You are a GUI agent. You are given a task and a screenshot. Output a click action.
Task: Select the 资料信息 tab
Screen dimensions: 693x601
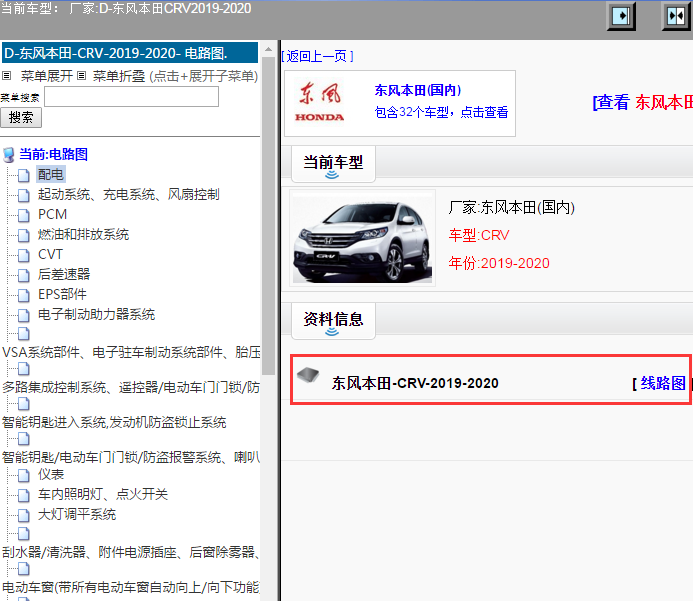(333, 320)
